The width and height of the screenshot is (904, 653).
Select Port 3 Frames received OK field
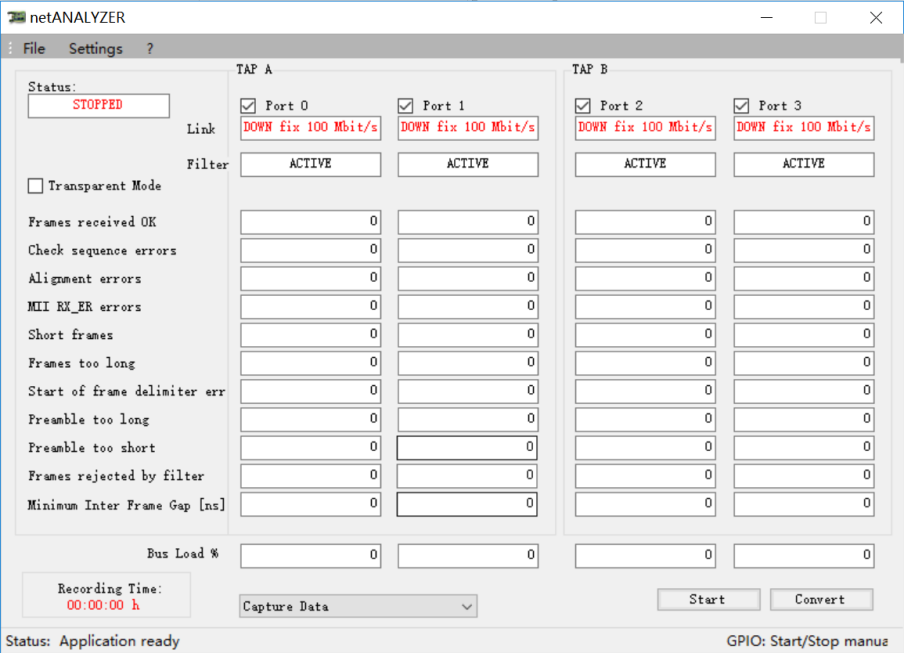pyautogui.click(x=804, y=222)
